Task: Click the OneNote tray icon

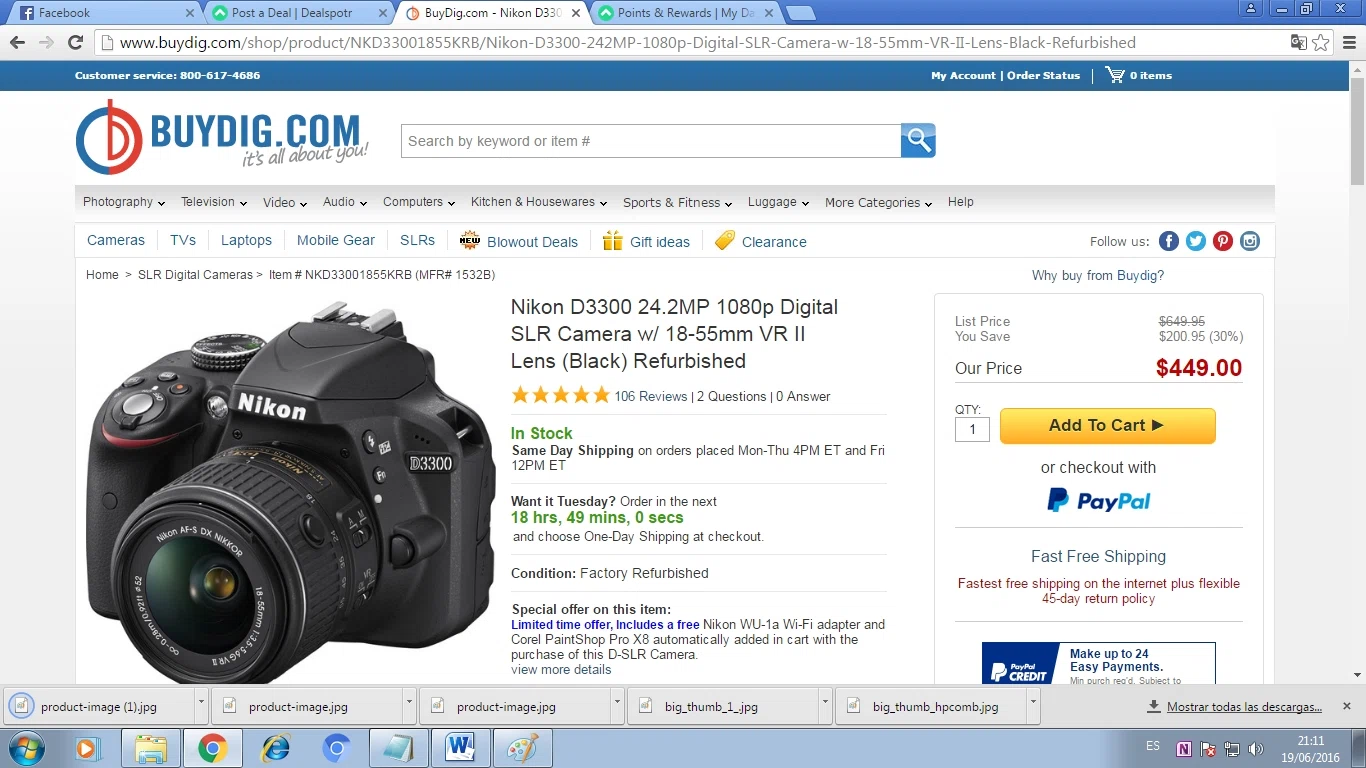Action: 1184,748
